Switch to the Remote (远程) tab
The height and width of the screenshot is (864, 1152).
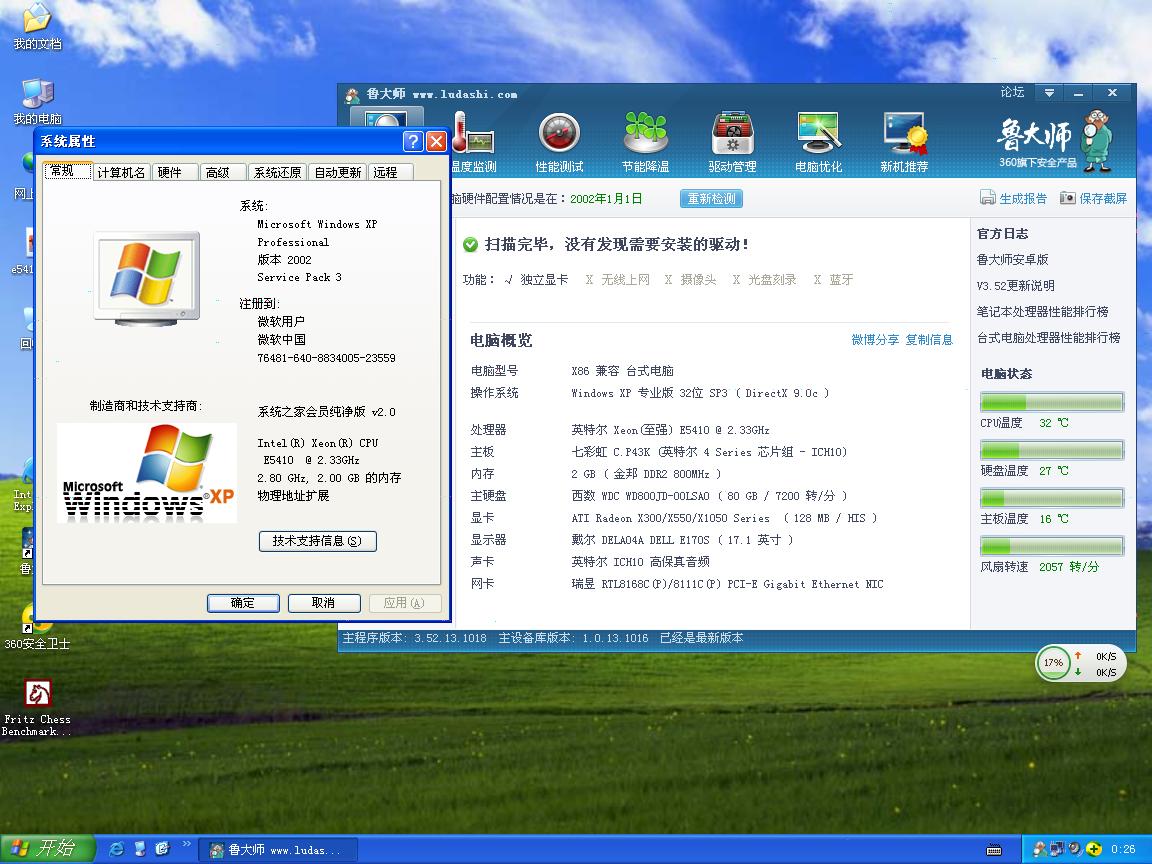[390, 173]
